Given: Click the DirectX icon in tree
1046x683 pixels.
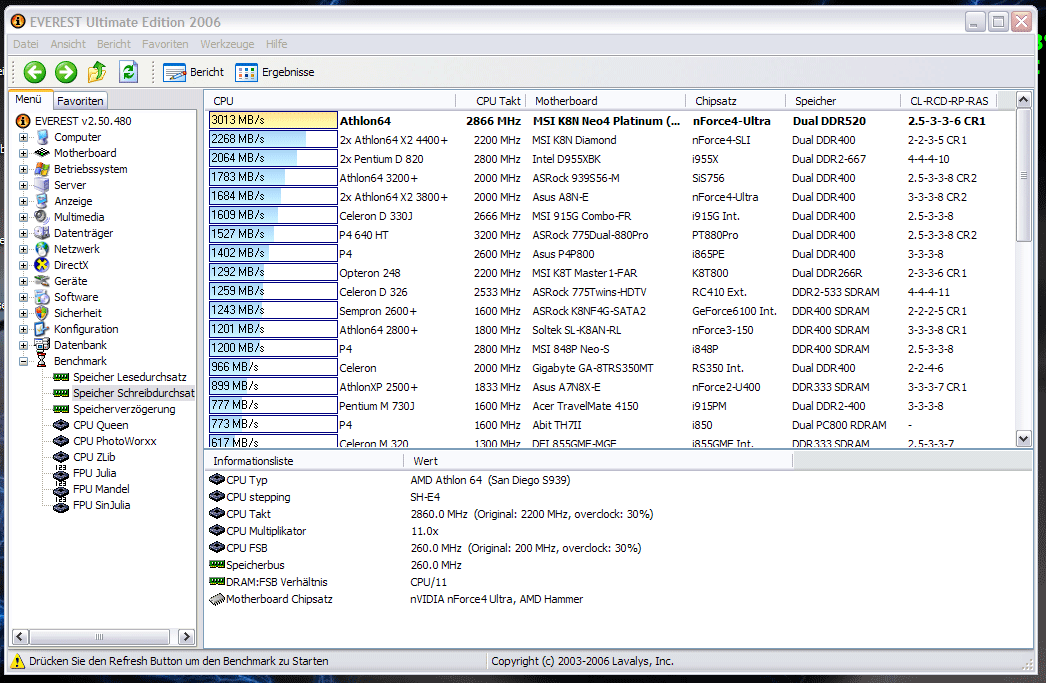Looking at the screenshot, I should click(x=42, y=265).
